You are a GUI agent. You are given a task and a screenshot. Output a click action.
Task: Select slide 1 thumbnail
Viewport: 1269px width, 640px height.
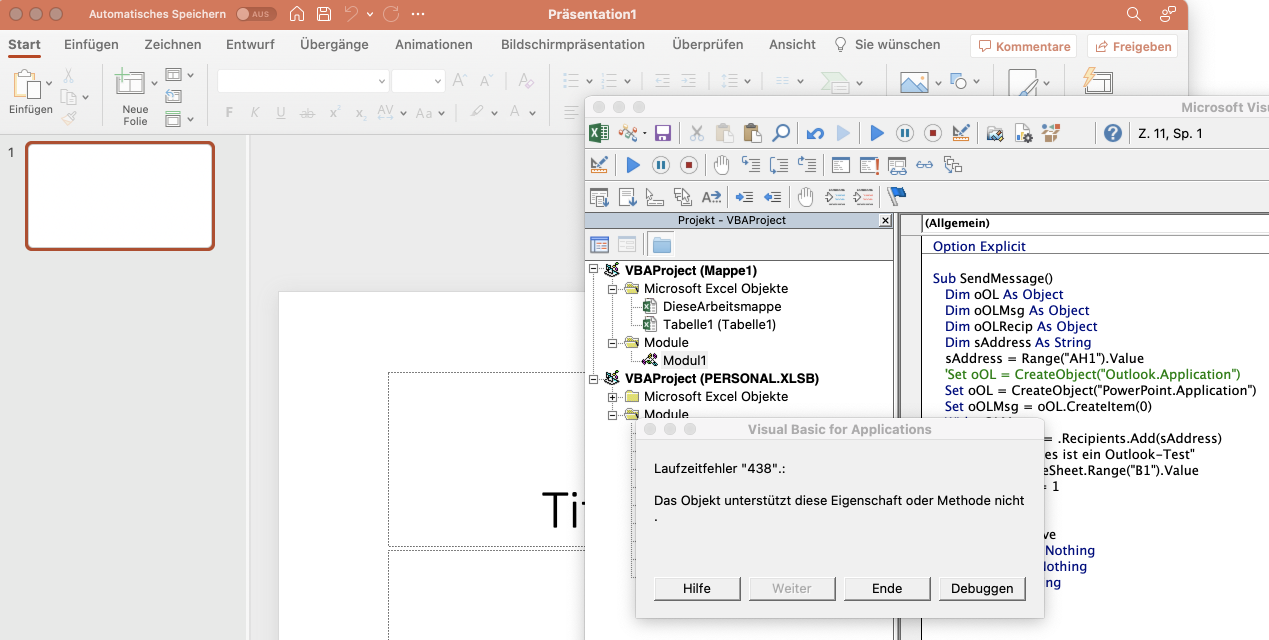(120, 195)
